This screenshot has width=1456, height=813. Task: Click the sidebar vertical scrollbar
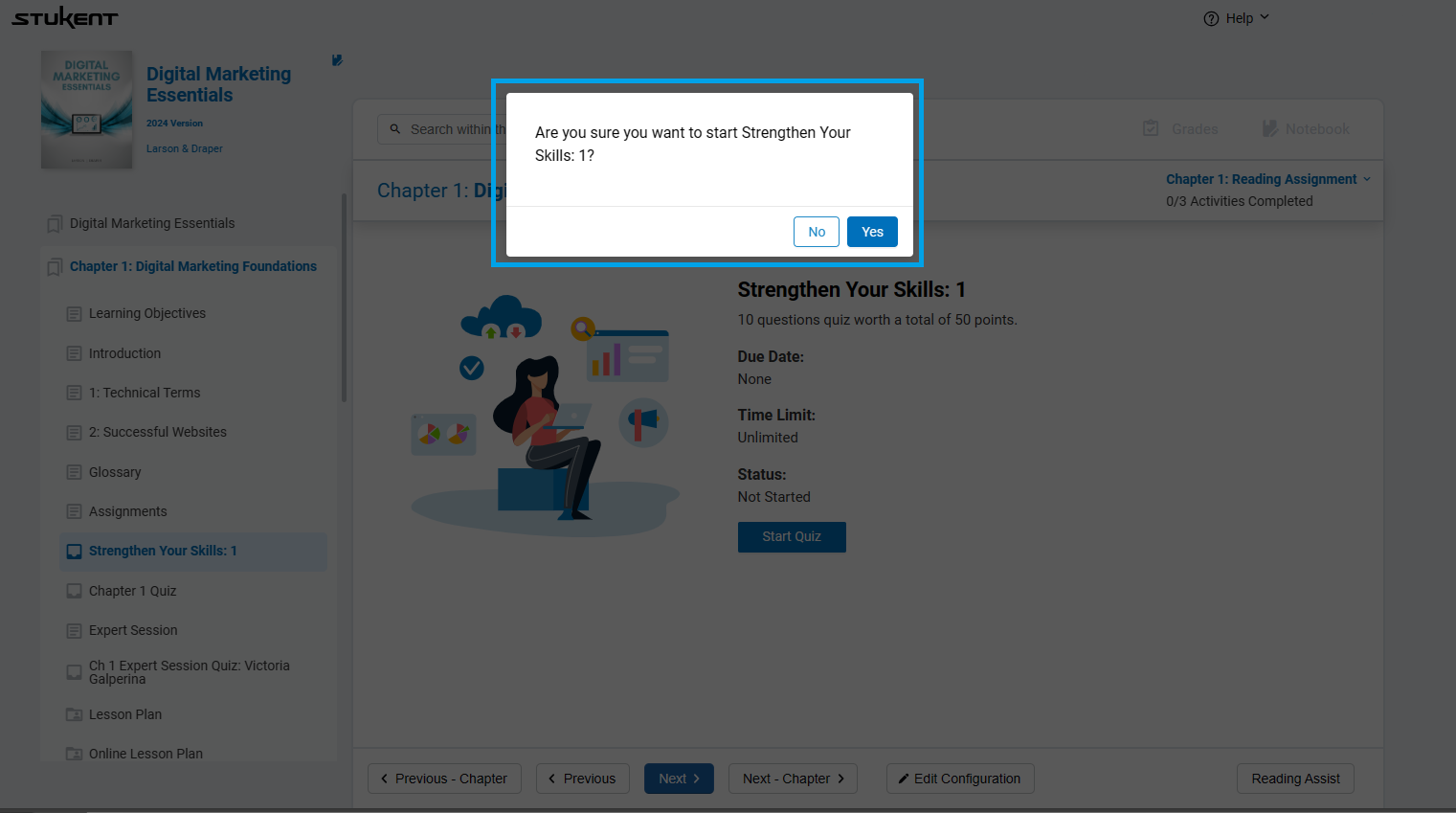click(x=344, y=298)
